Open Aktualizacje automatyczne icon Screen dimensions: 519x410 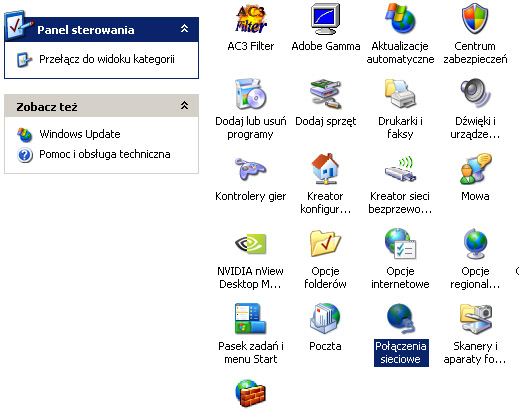click(400, 19)
